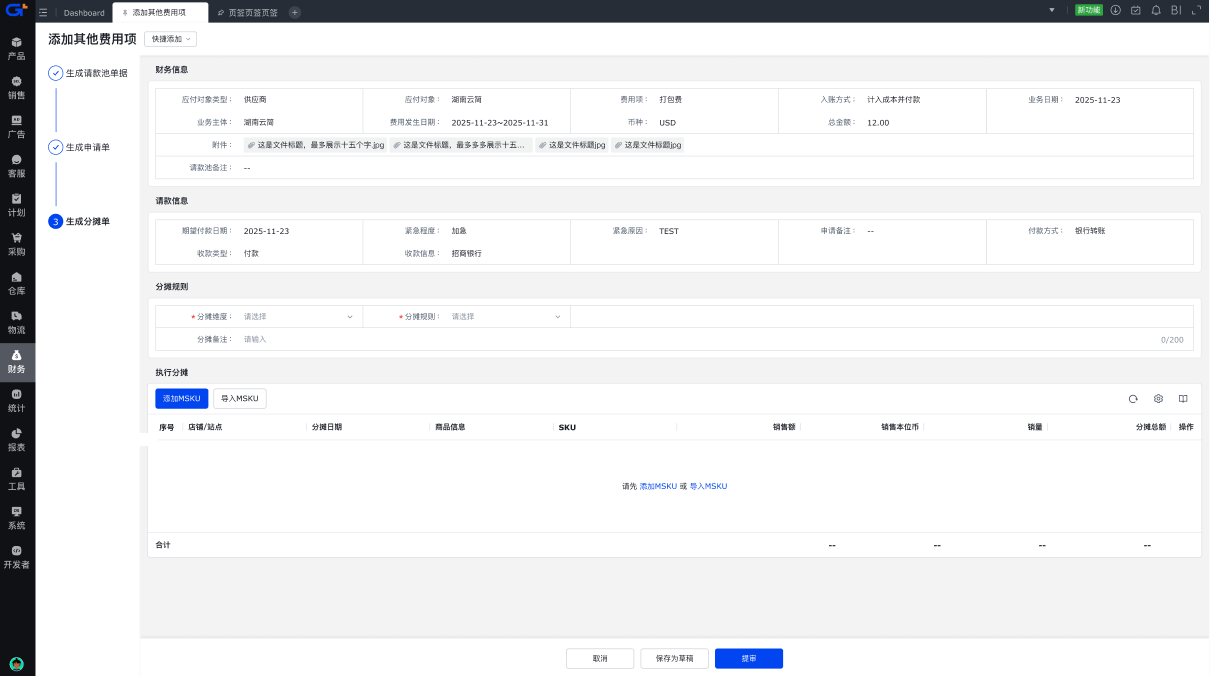1210x676 pixels.
Task: Enter fullscreen mode via expand icon
Action: (1196, 10)
